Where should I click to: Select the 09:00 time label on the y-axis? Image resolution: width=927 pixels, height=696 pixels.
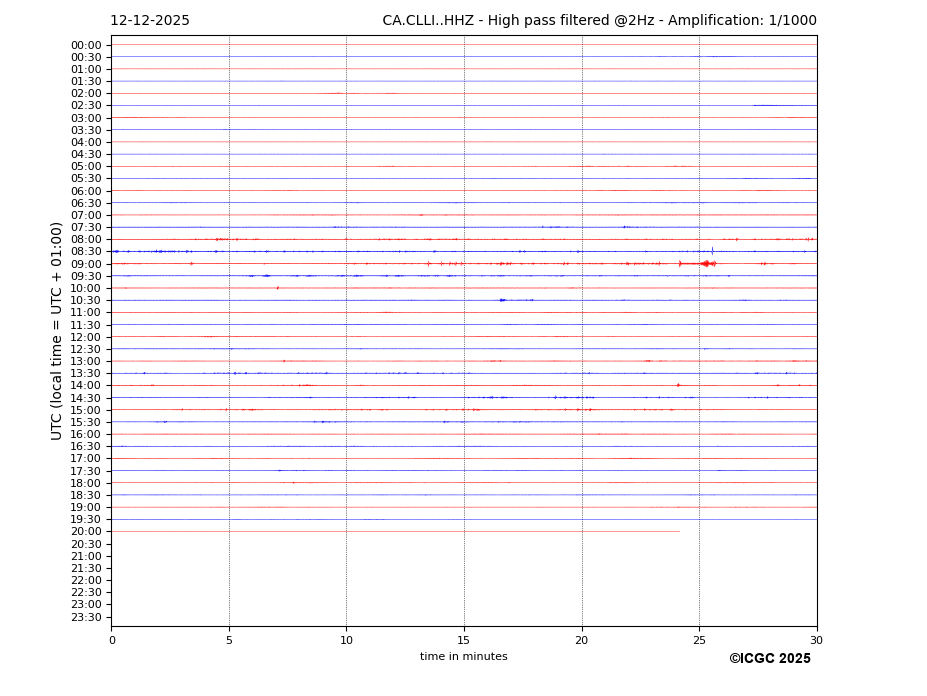click(86, 264)
